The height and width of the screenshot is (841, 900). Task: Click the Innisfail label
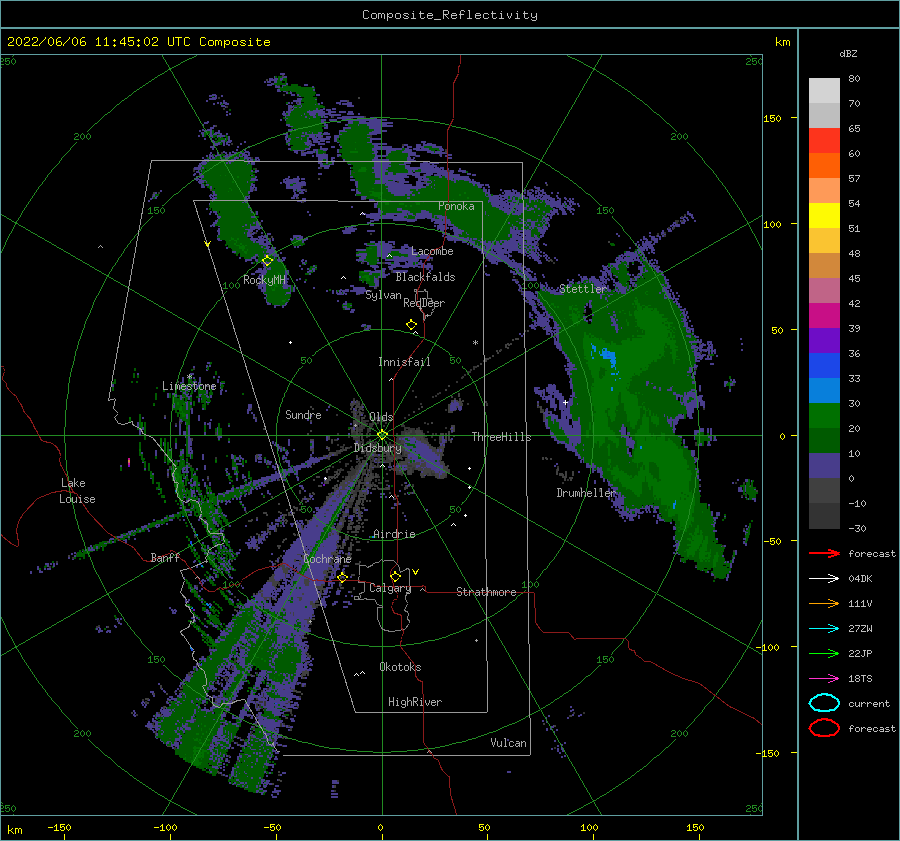click(x=404, y=362)
